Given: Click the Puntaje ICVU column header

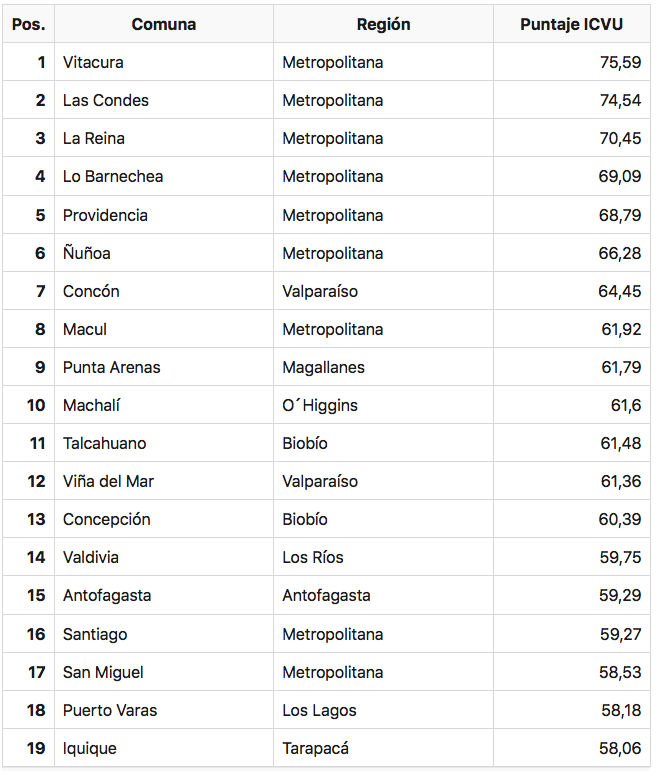Looking at the screenshot, I should (x=571, y=24).
